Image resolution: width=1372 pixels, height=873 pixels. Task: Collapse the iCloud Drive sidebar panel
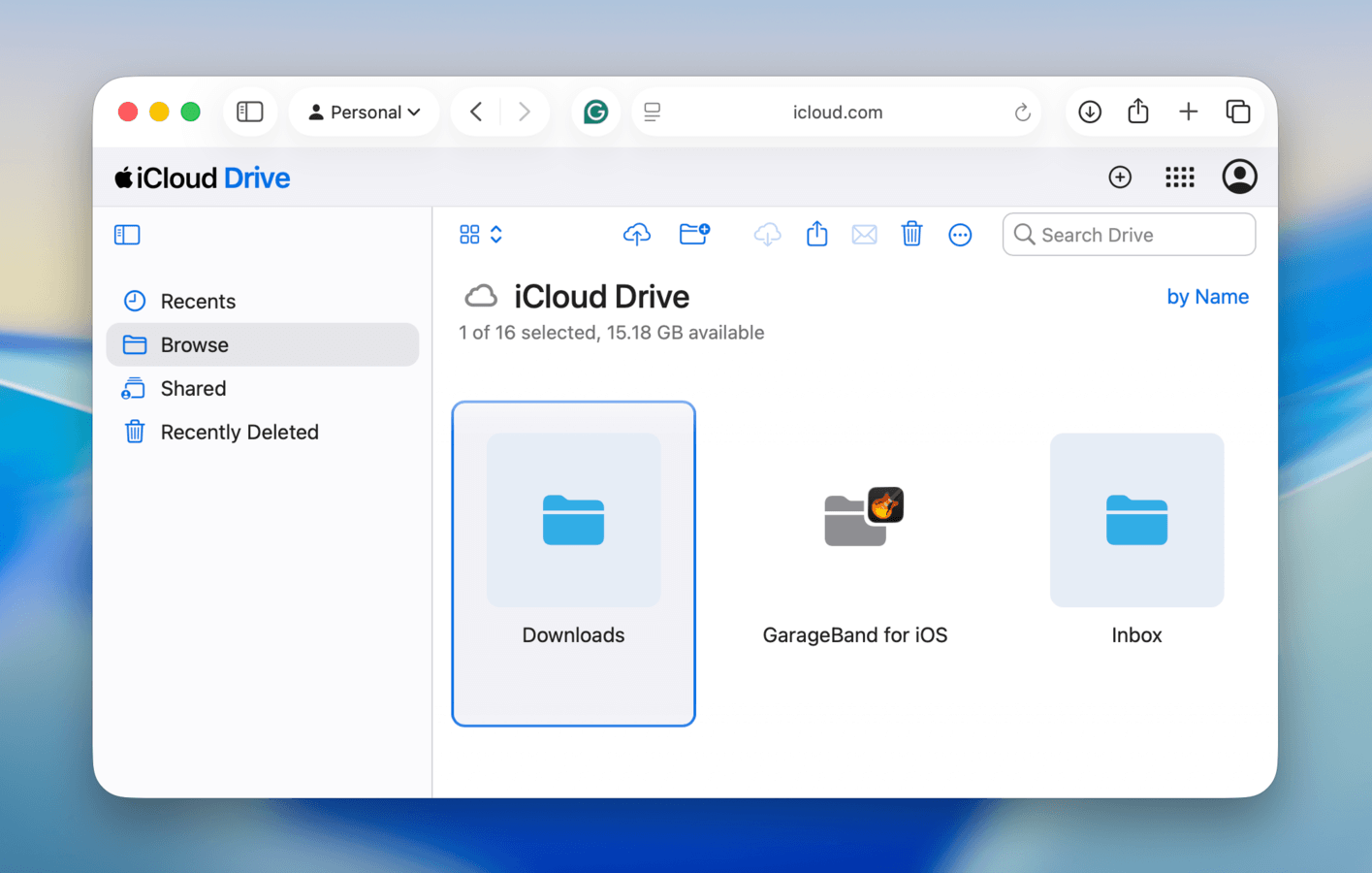(x=127, y=235)
